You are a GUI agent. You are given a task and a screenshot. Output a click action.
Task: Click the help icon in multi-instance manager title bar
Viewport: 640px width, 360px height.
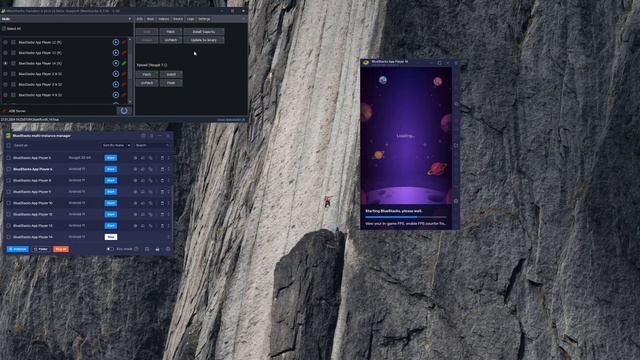pos(143,136)
